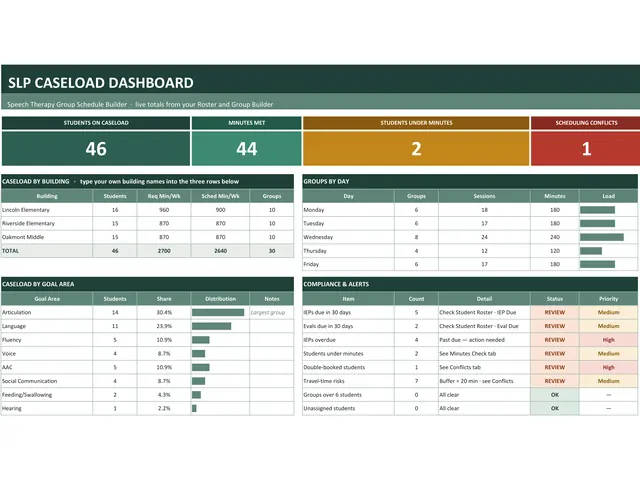Click the Tuesday row in Groups by Day
The height and width of the screenshot is (480, 640).
click(470, 223)
